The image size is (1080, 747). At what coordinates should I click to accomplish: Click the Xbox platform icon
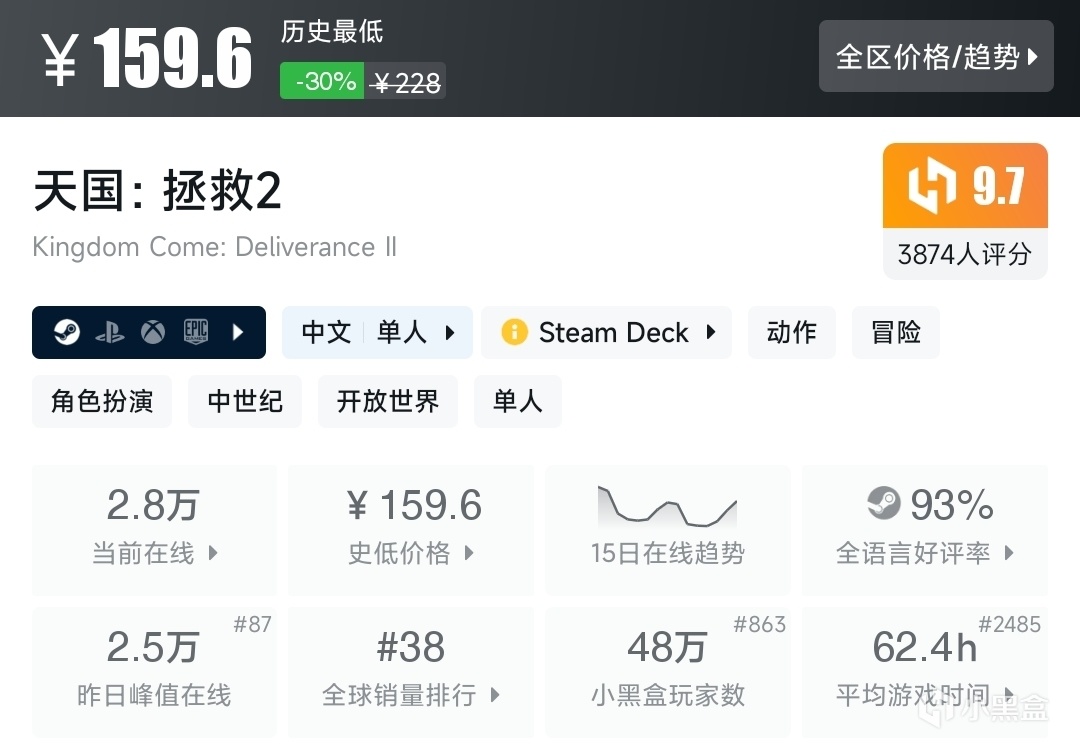[153, 332]
